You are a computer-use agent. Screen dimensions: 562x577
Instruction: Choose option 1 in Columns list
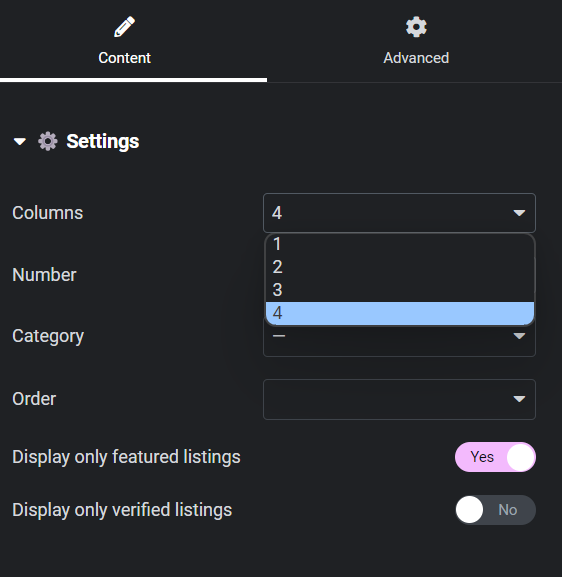coord(400,244)
